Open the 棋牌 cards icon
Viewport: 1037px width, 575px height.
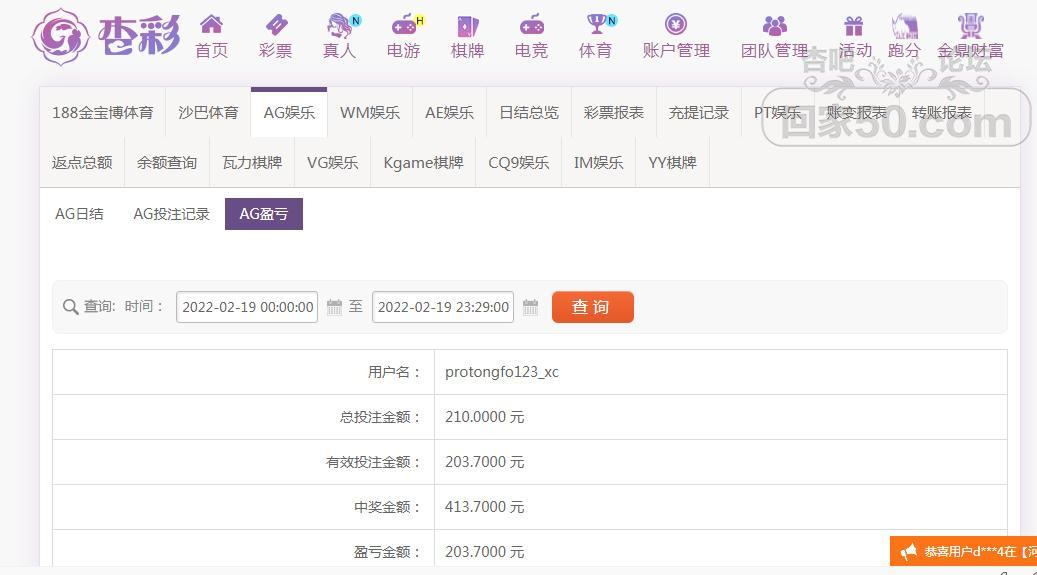468,26
